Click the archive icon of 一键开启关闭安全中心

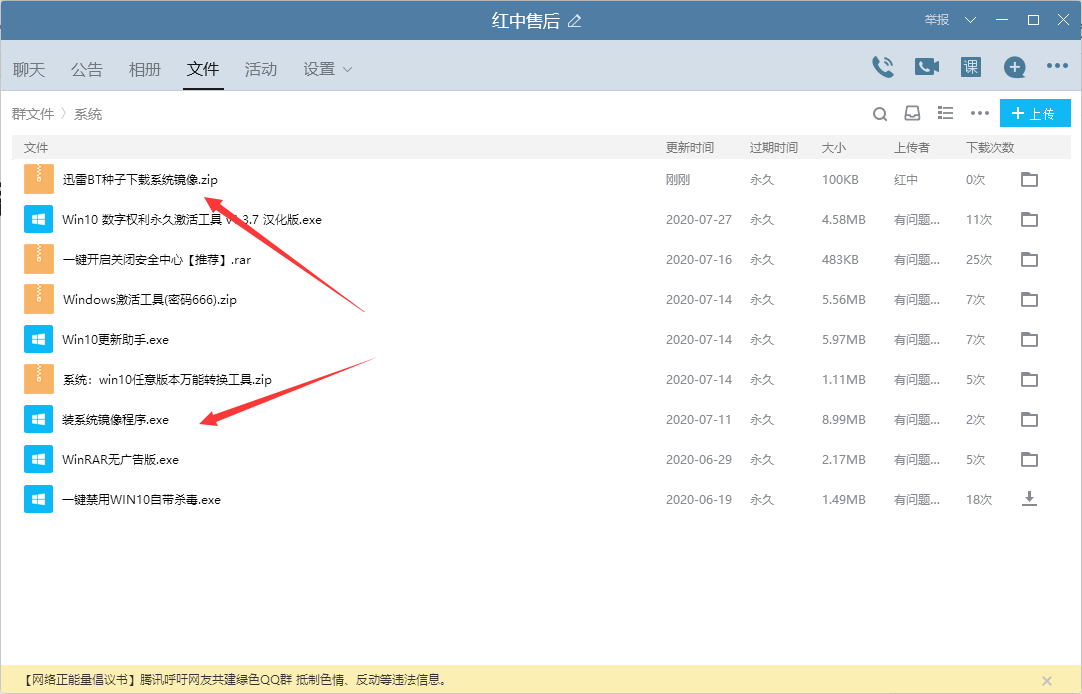pos(39,259)
